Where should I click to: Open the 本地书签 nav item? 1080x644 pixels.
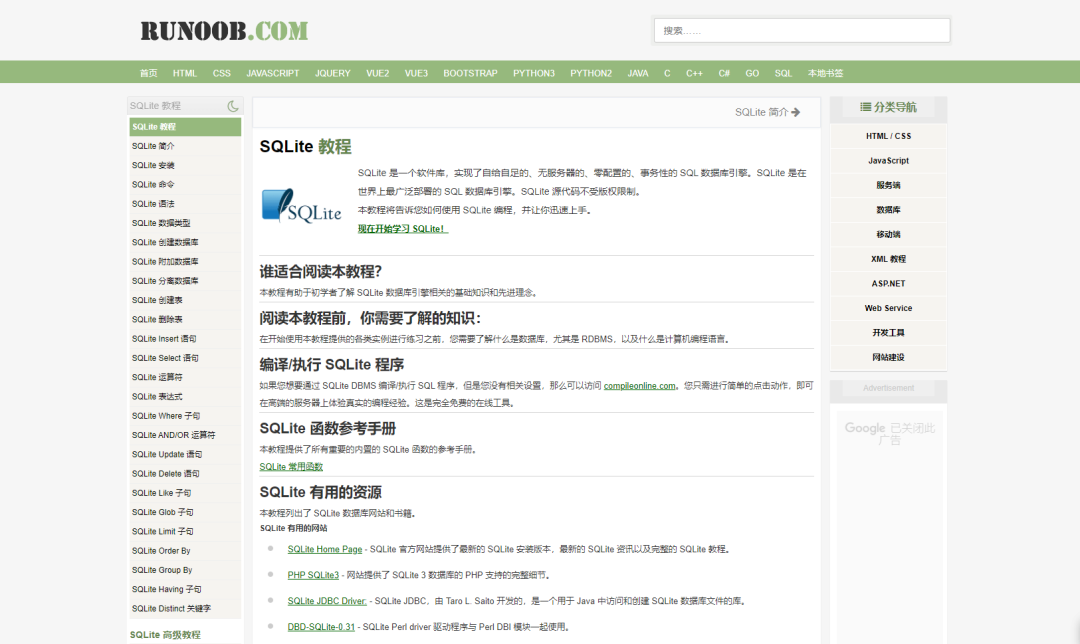825,73
